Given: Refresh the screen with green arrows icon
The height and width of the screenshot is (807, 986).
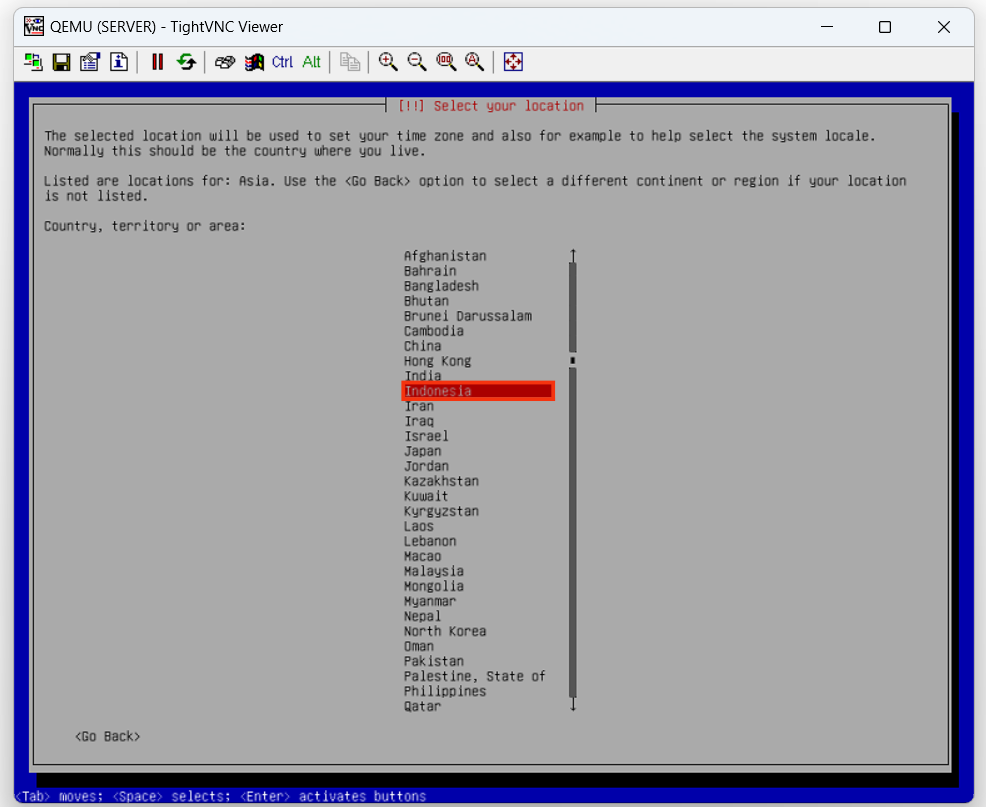Looking at the screenshot, I should pos(186,62).
